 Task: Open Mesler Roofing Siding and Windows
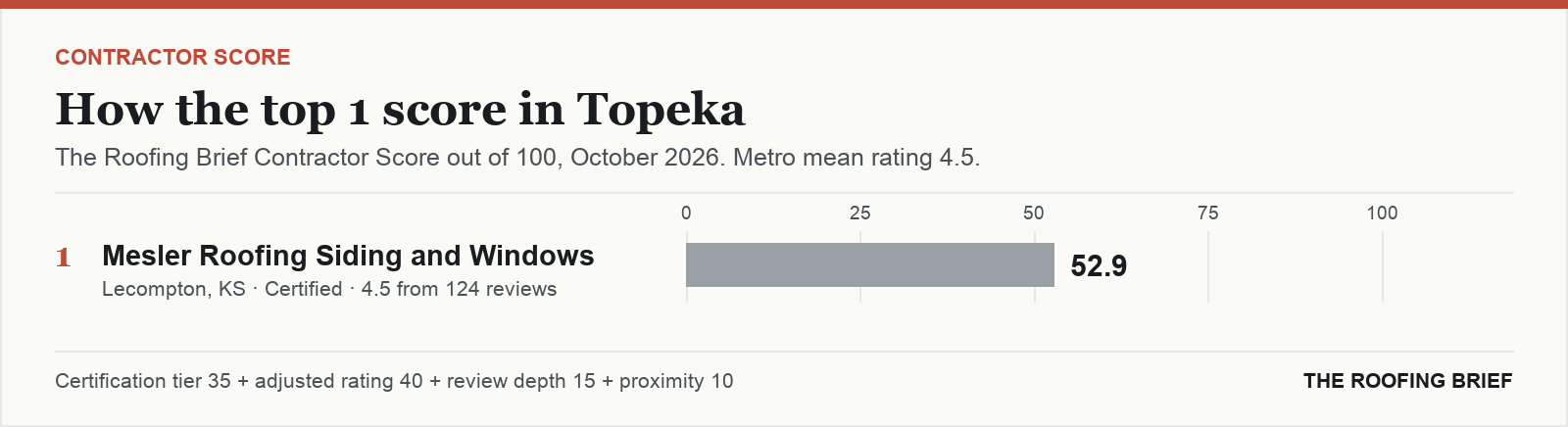[x=348, y=256]
